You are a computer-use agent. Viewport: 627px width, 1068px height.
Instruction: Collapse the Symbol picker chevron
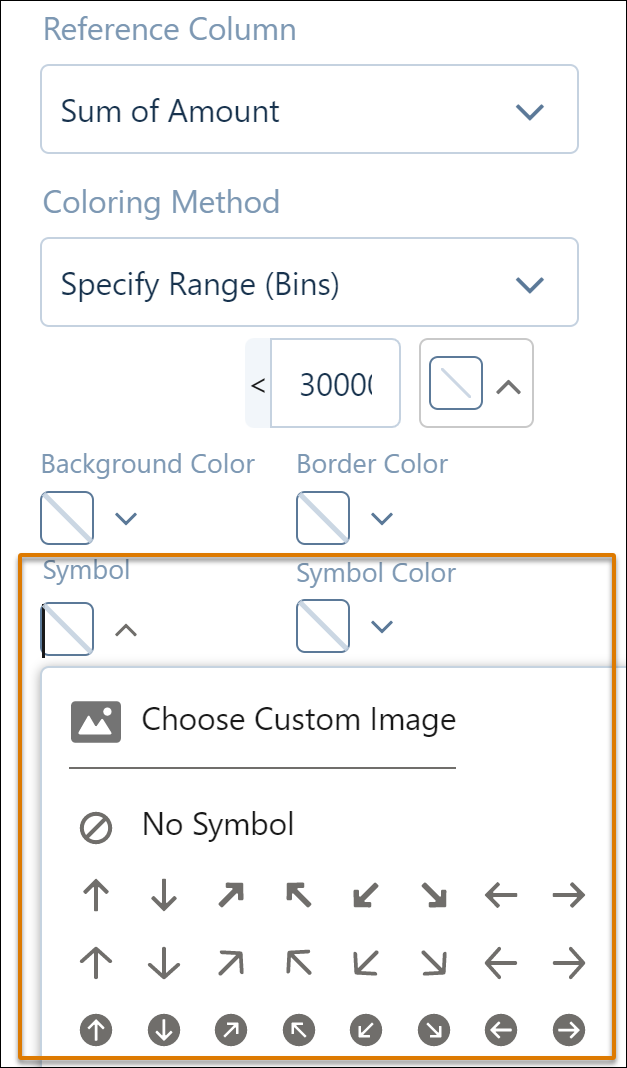pos(126,630)
